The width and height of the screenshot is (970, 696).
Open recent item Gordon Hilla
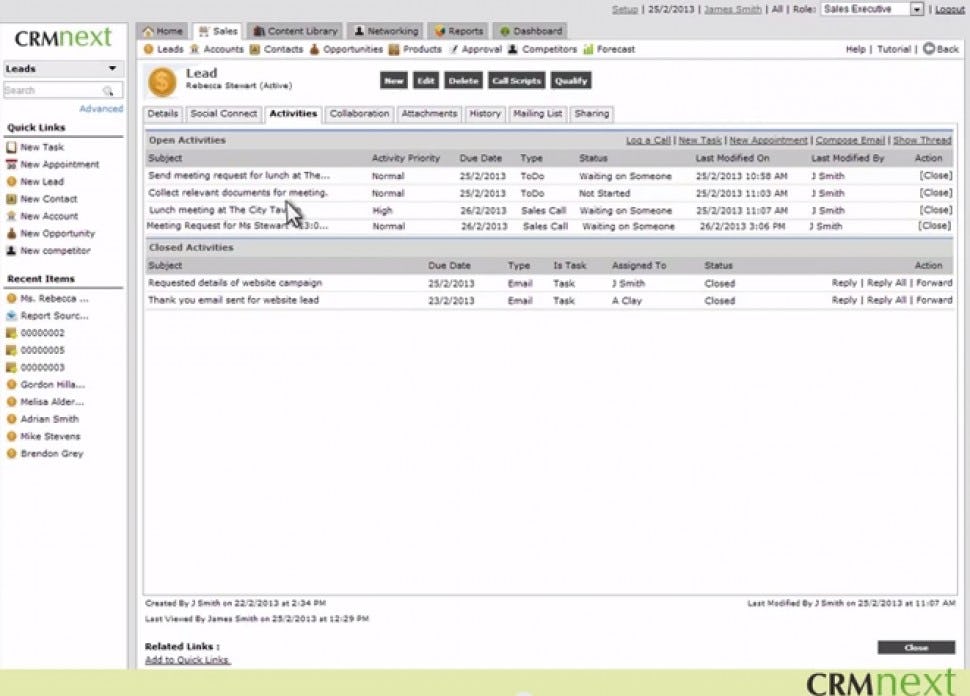47,384
